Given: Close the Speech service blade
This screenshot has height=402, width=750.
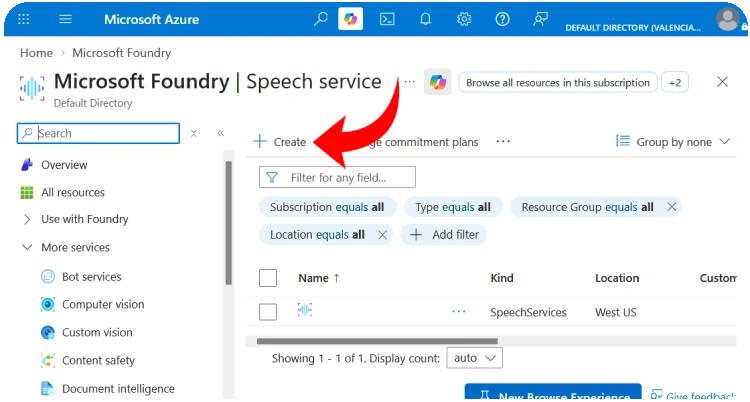Looking at the screenshot, I should tap(722, 82).
